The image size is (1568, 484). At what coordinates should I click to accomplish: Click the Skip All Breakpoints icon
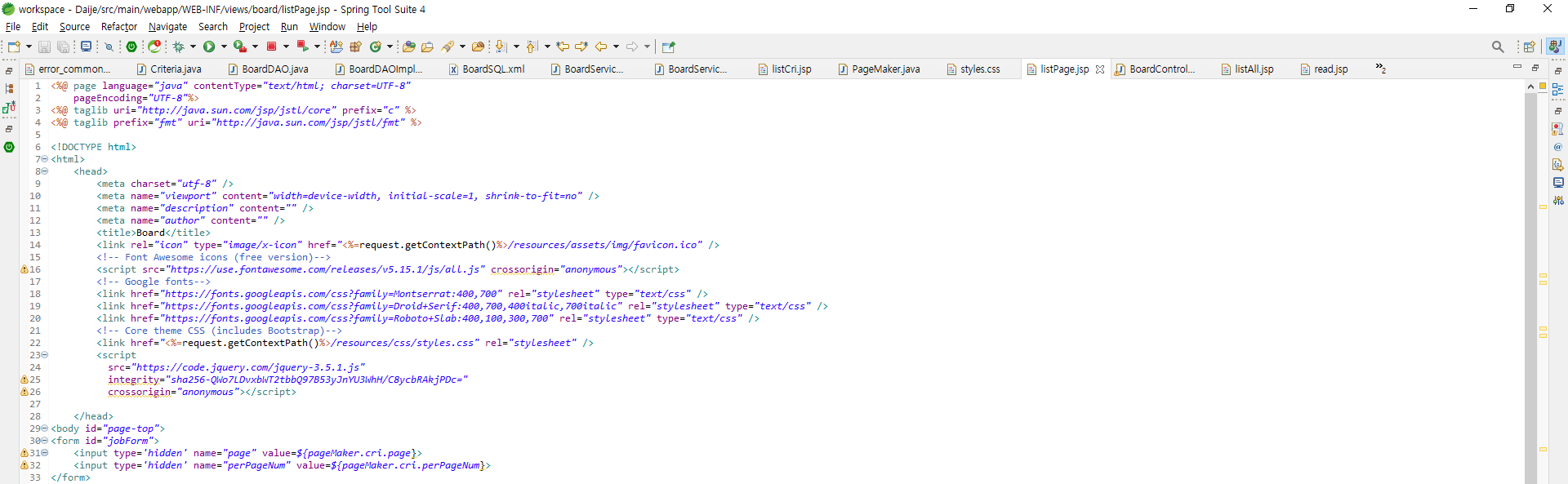coord(109,47)
